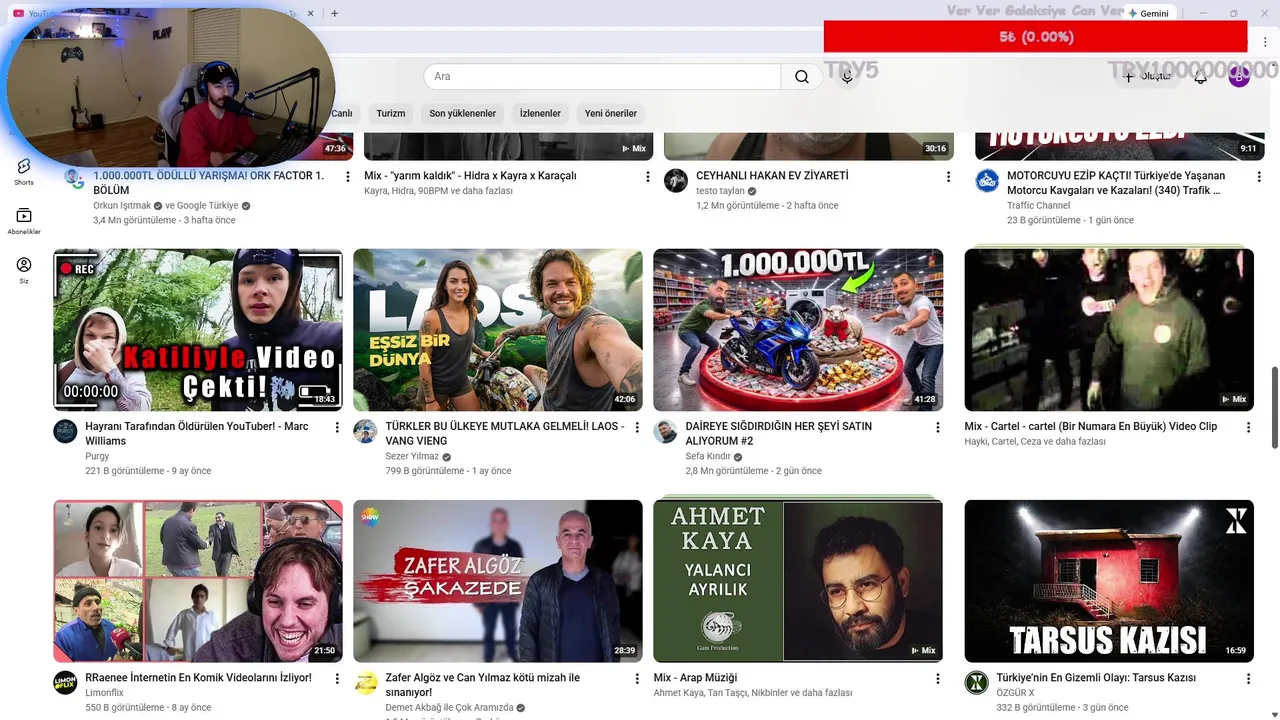The width and height of the screenshot is (1280, 720).
Task: Open options for Cartel mix
Action: [1248, 427]
